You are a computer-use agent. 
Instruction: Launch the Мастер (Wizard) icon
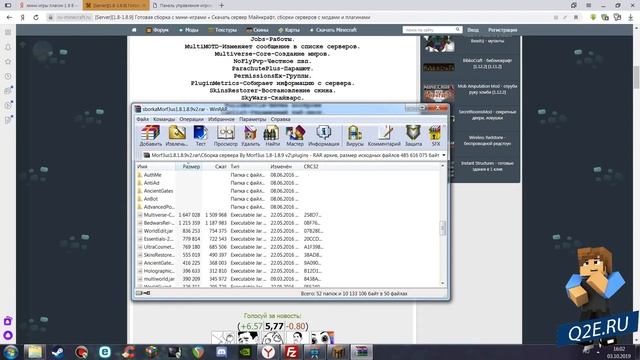(x=295, y=136)
